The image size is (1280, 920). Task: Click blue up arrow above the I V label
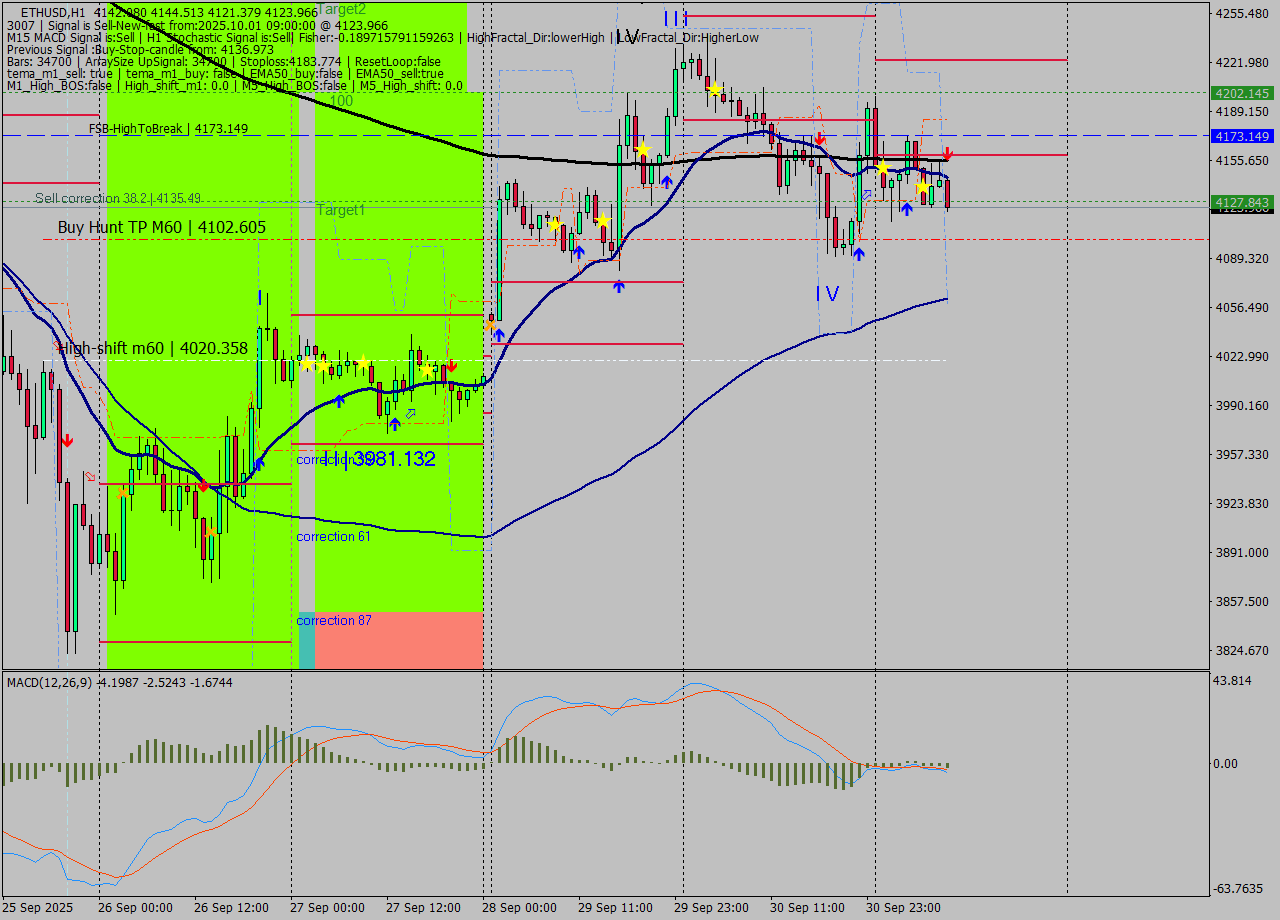[x=858, y=254]
